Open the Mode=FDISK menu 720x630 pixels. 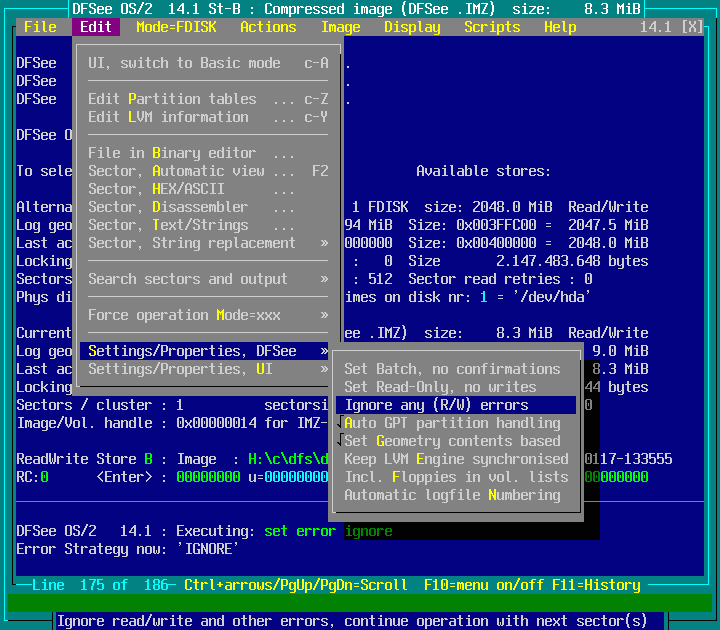click(x=176, y=27)
